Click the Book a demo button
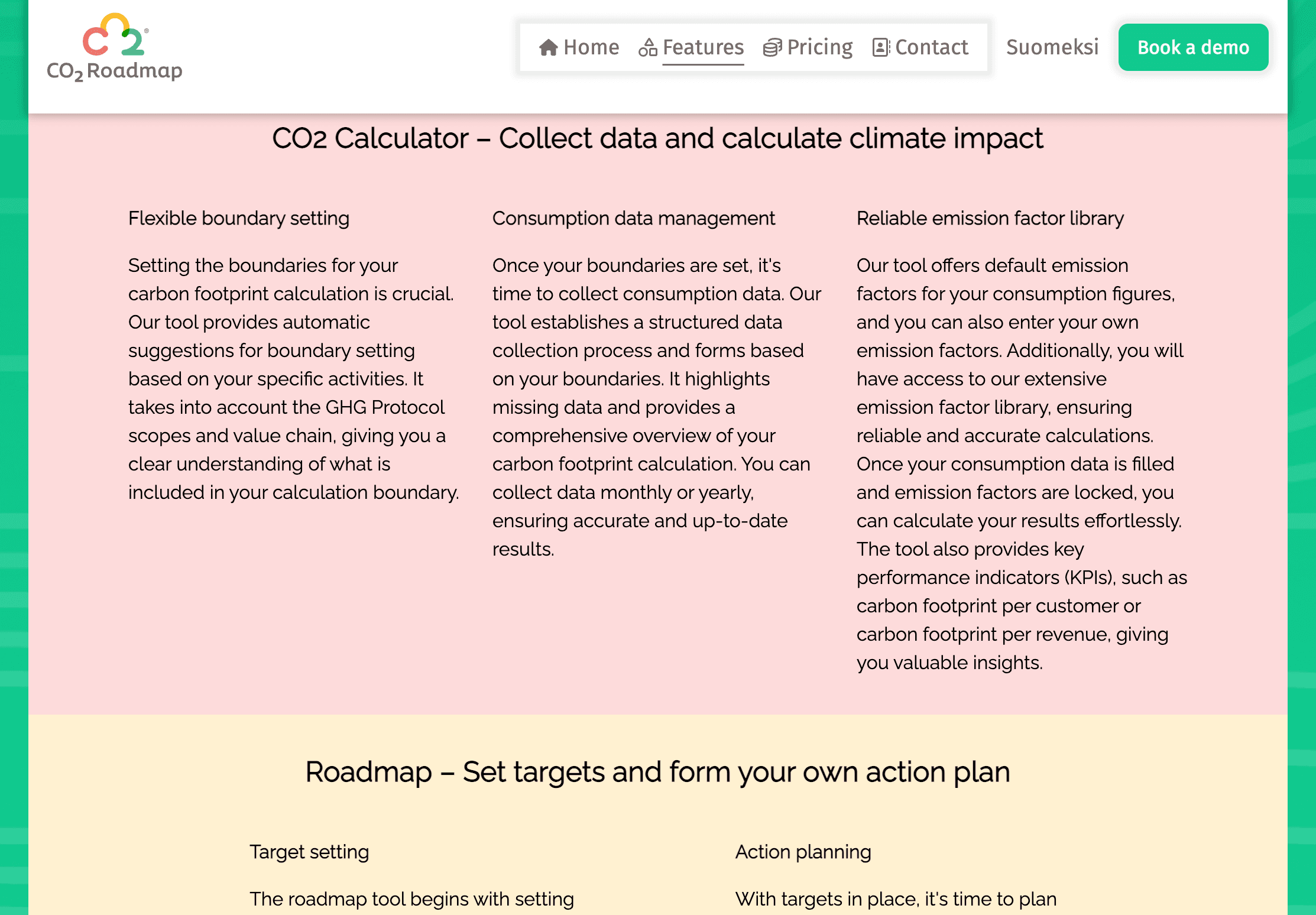The width and height of the screenshot is (1316, 915). pos(1193,47)
